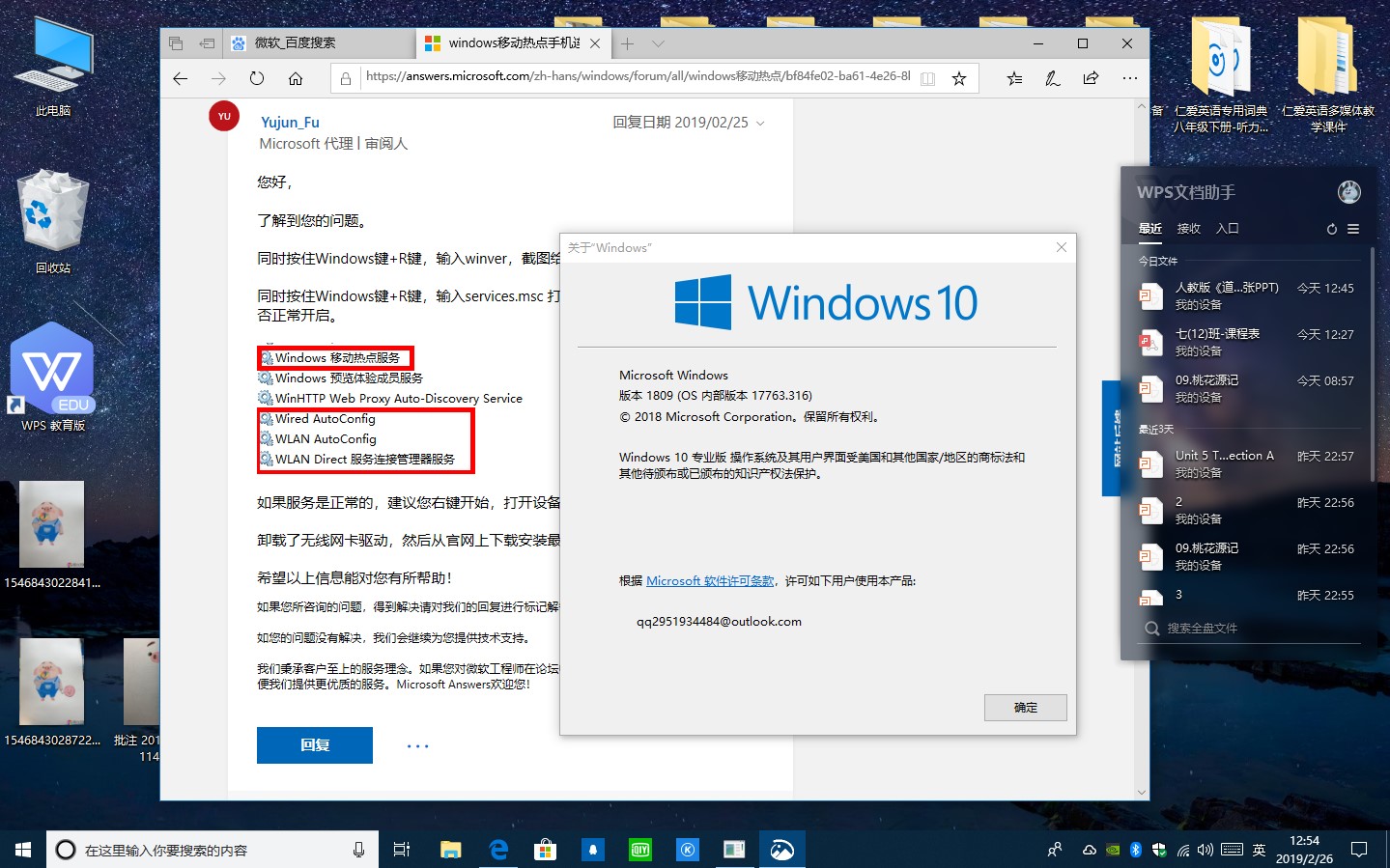Refresh the Edge page
This screenshot has height=868, width=1390.
tap(257, 78)
